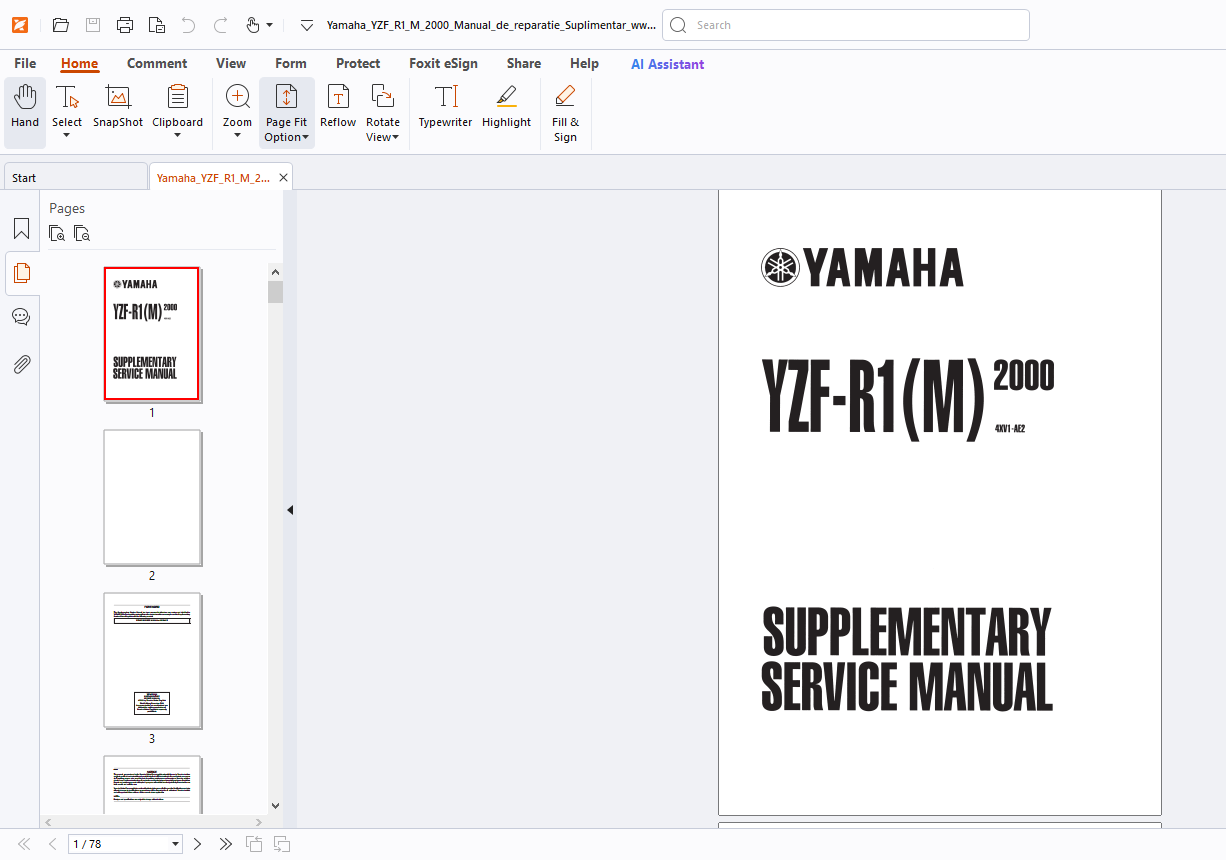
Task: Expand the Clipboard dropdown arrow
Action: coord(177,136)
